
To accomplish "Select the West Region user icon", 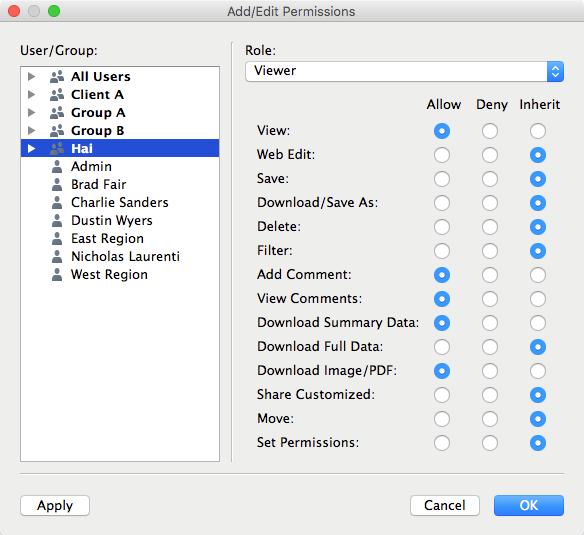I will pyautogui.click(x=57, y=275).
